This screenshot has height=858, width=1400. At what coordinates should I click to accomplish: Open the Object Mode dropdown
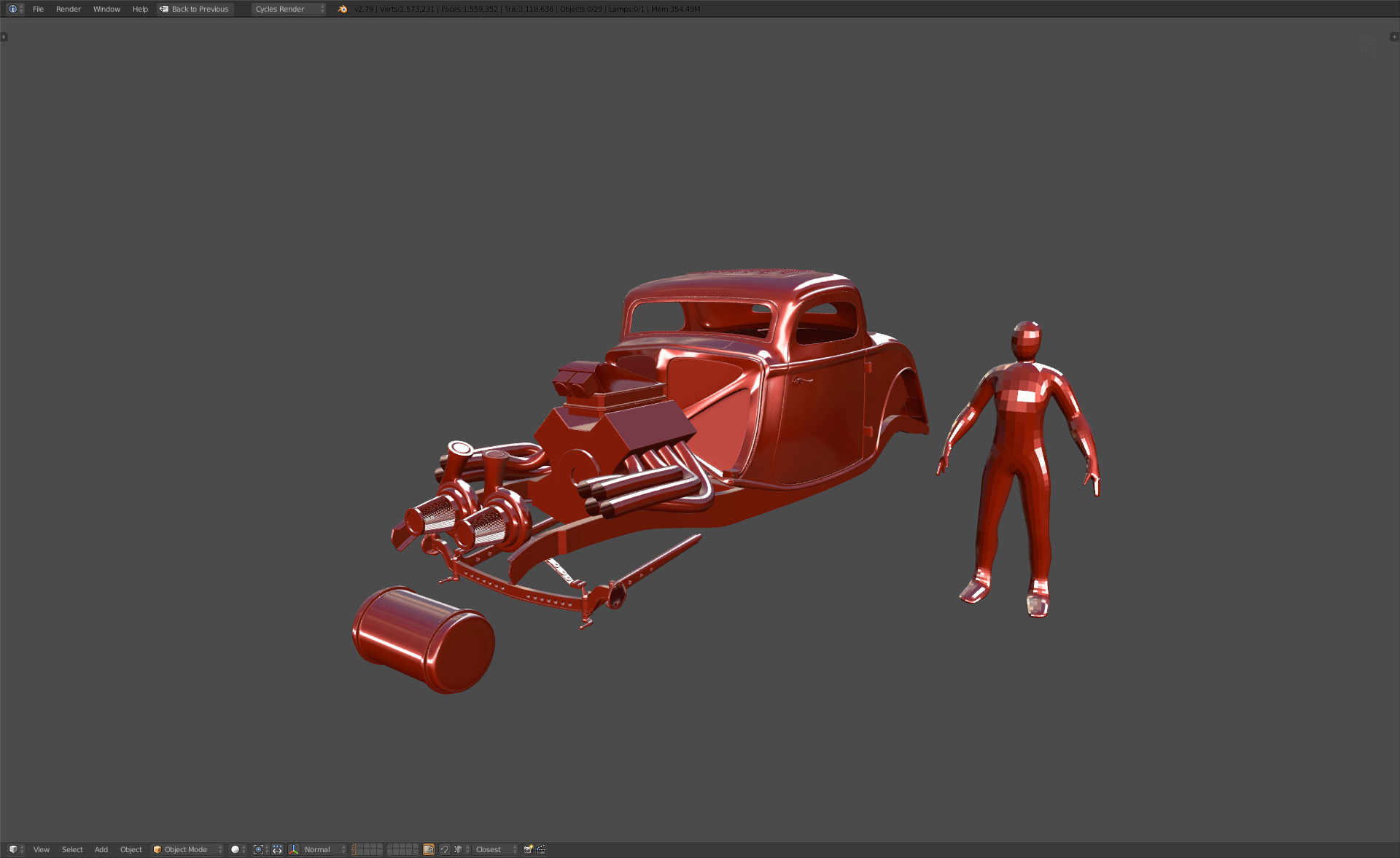pos(187,849)
